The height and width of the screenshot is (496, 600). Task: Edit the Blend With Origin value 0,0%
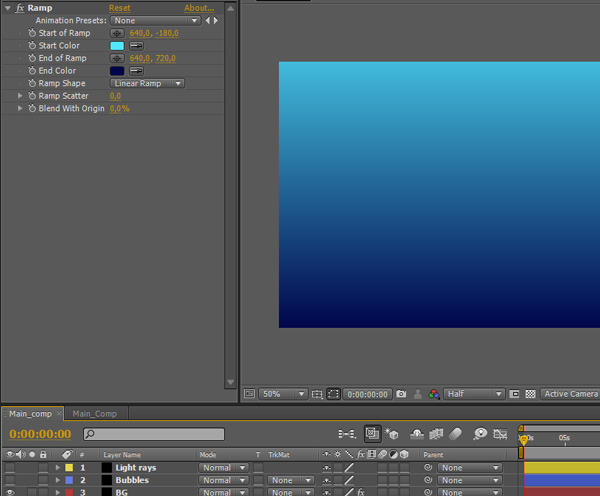(119, 109)
